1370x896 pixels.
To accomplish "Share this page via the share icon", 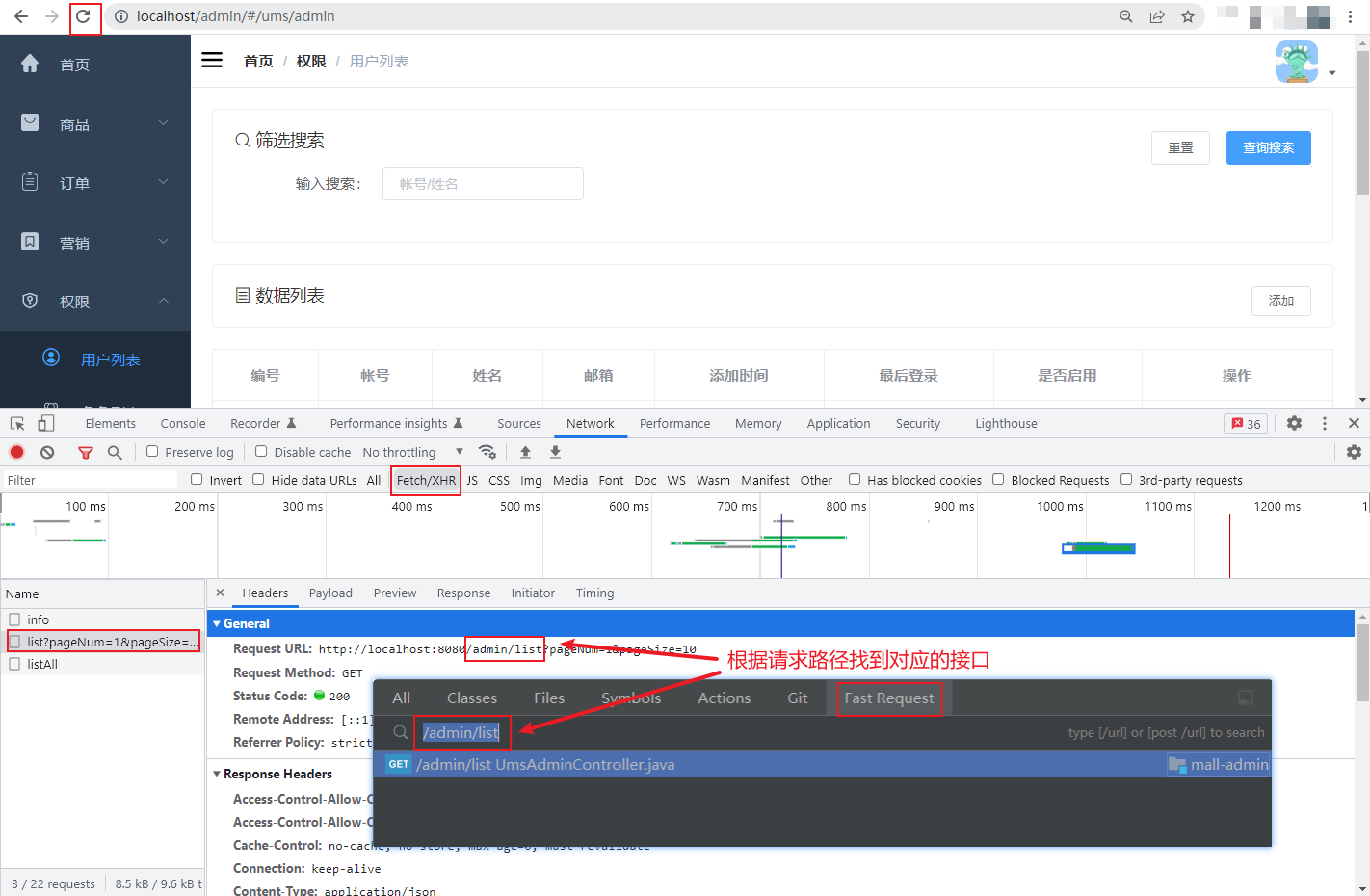I will point(1157,16).
